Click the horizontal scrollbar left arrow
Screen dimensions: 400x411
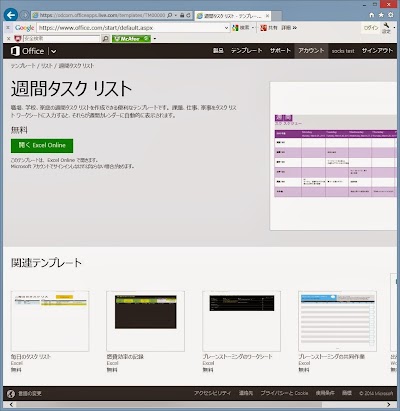point(11,405)
